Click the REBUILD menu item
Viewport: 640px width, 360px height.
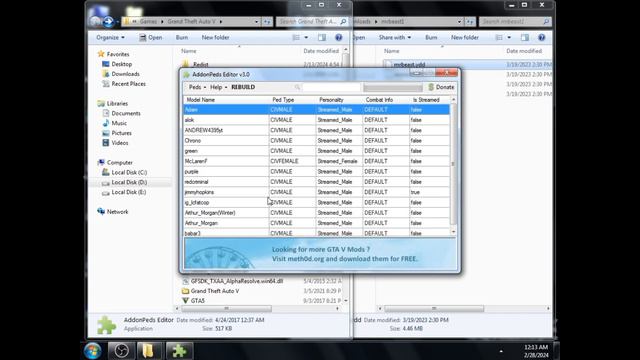click(x=243, y=87)
